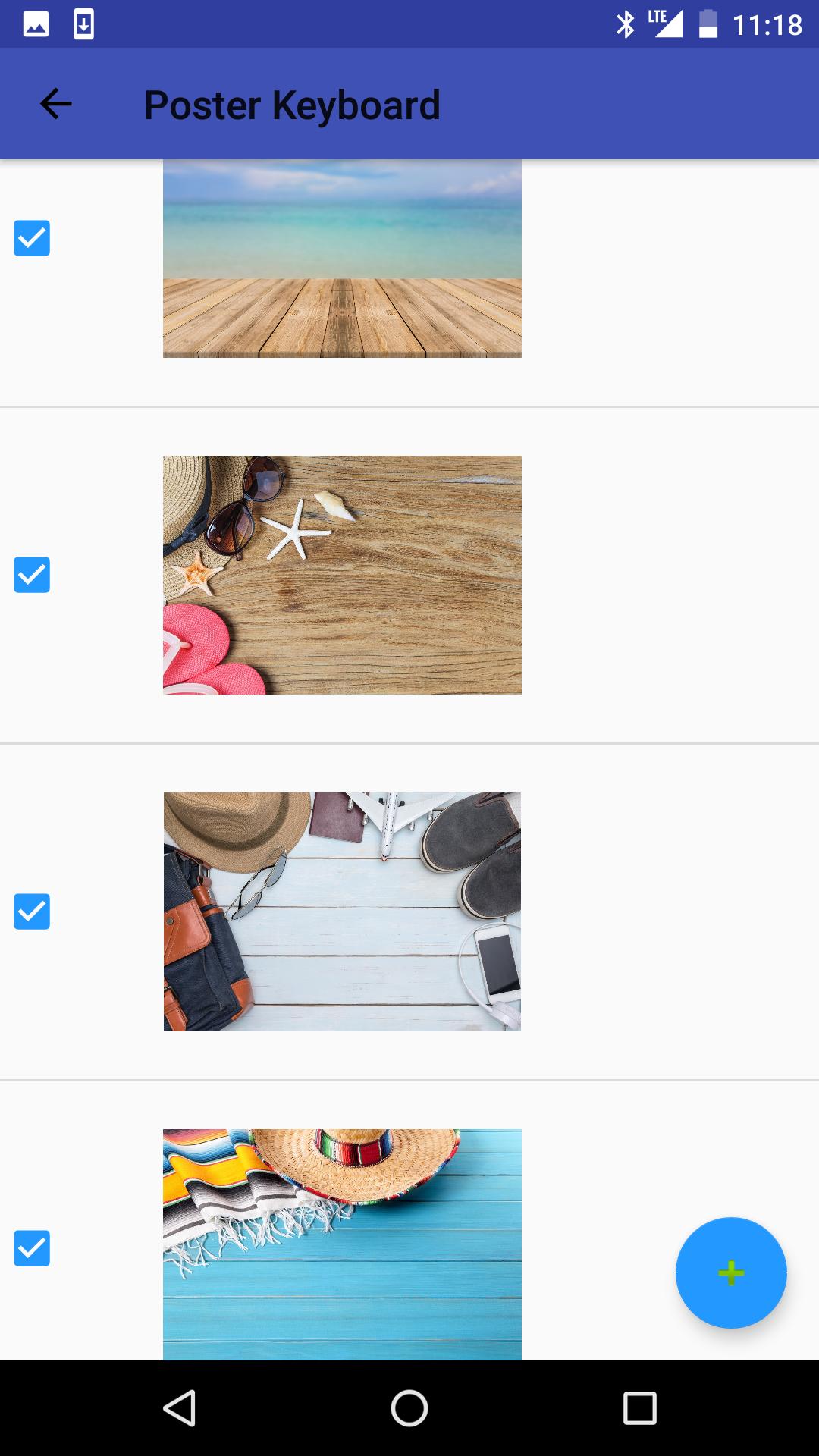Tap the blue add floating button

731,1272
